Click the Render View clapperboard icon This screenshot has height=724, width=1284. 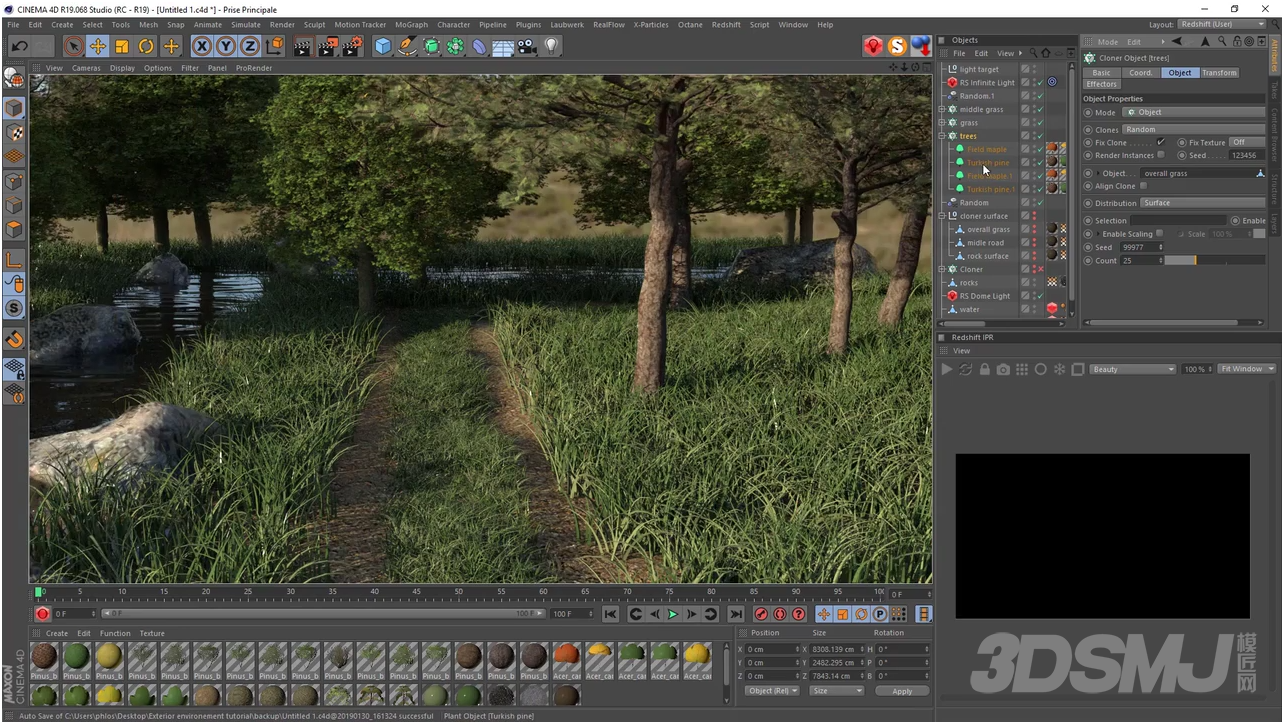point(303,46)
